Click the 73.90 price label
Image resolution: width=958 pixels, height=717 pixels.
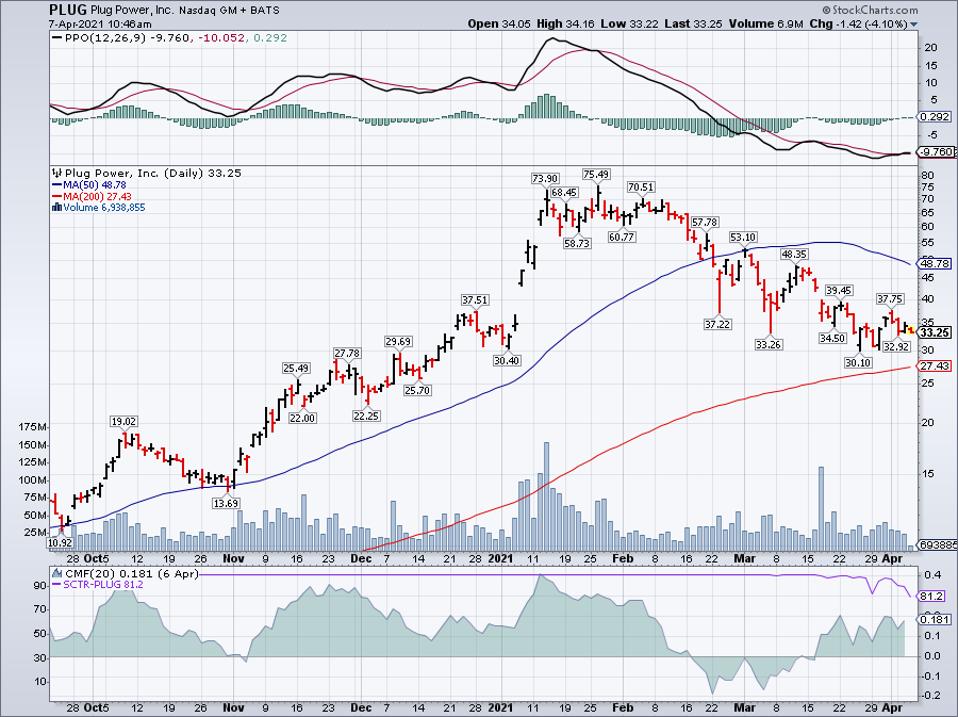point(545,178)
